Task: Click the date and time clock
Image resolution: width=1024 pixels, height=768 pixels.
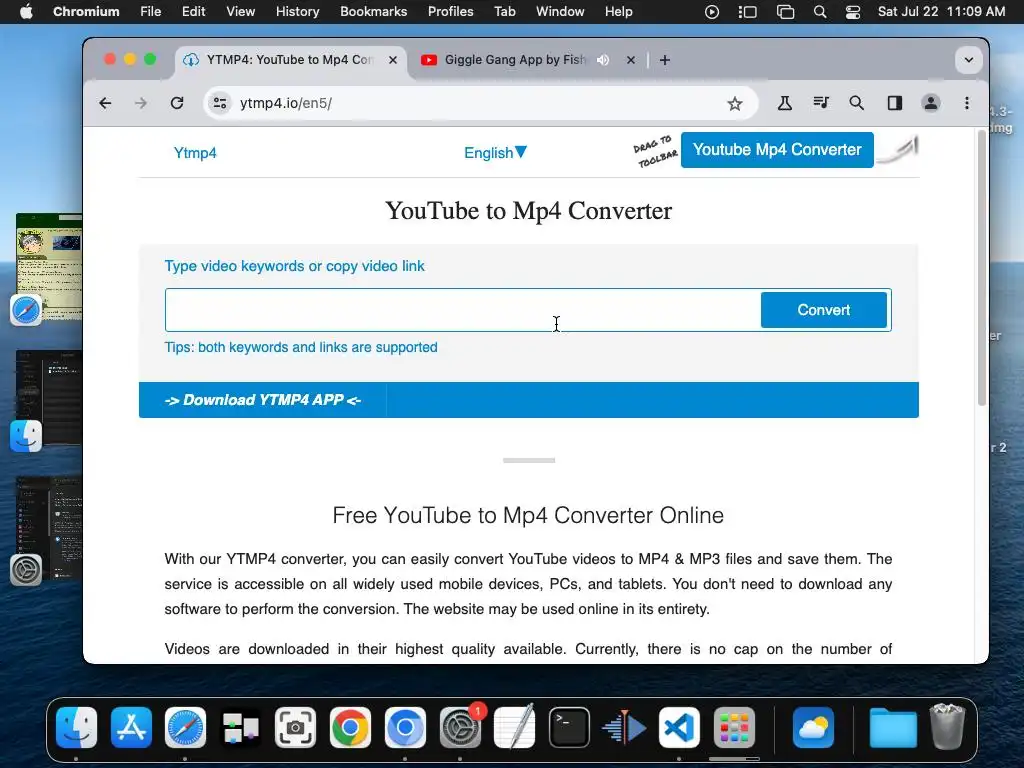Action: (941, 12)
